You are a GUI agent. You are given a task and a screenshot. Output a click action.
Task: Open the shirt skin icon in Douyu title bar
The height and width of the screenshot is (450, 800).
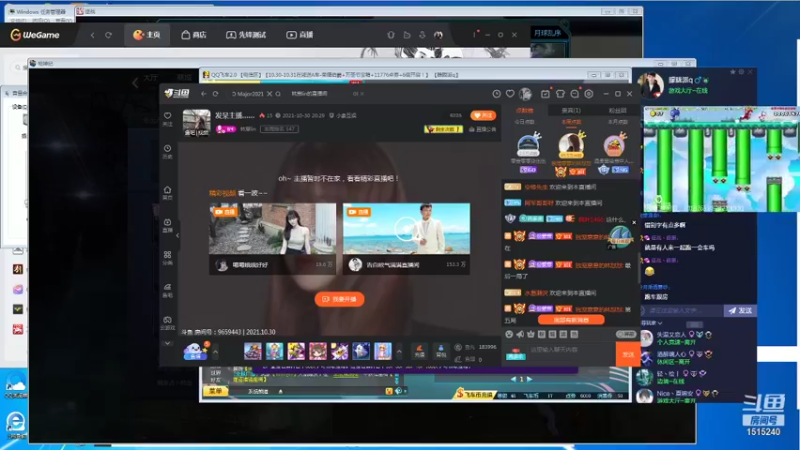pos(560,94)
